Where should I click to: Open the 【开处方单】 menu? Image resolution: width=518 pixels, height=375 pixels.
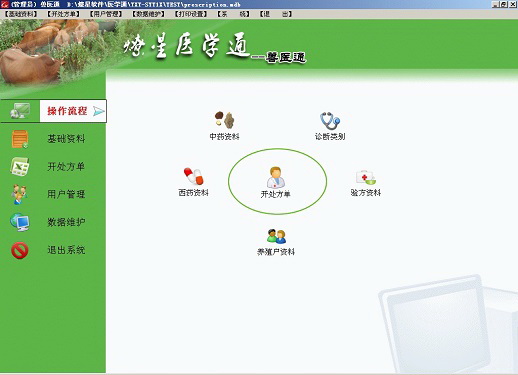tap(63, 14)
